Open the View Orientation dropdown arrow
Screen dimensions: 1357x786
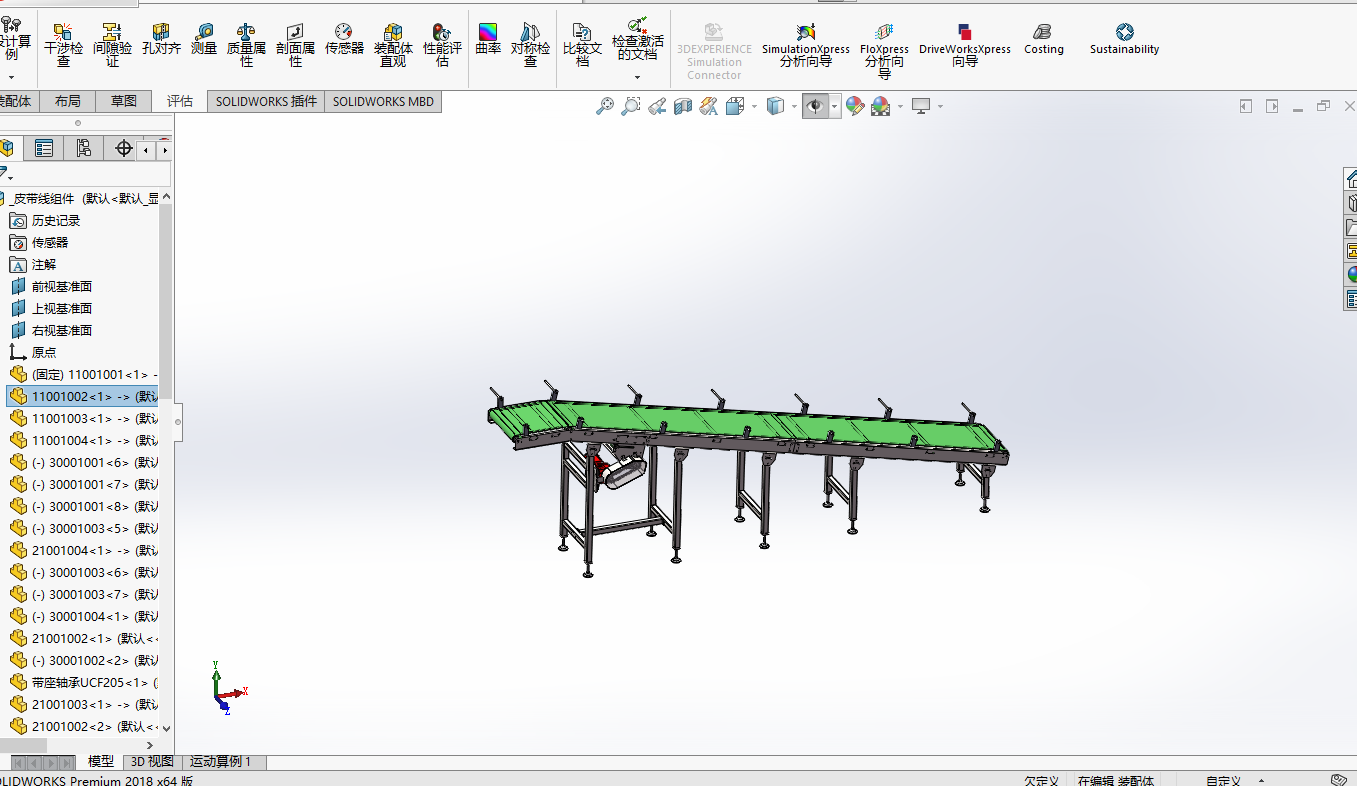point(753,106)
